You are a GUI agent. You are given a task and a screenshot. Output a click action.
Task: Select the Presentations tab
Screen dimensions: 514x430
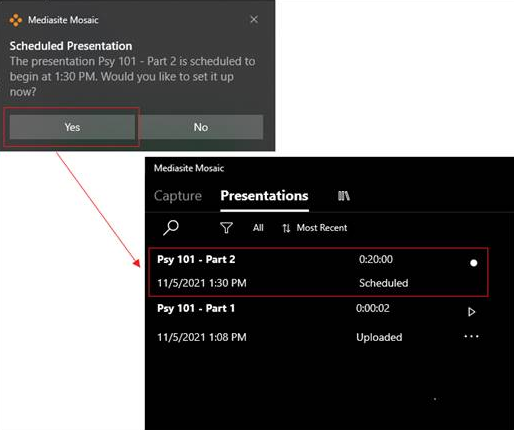[x=264, y=196]
